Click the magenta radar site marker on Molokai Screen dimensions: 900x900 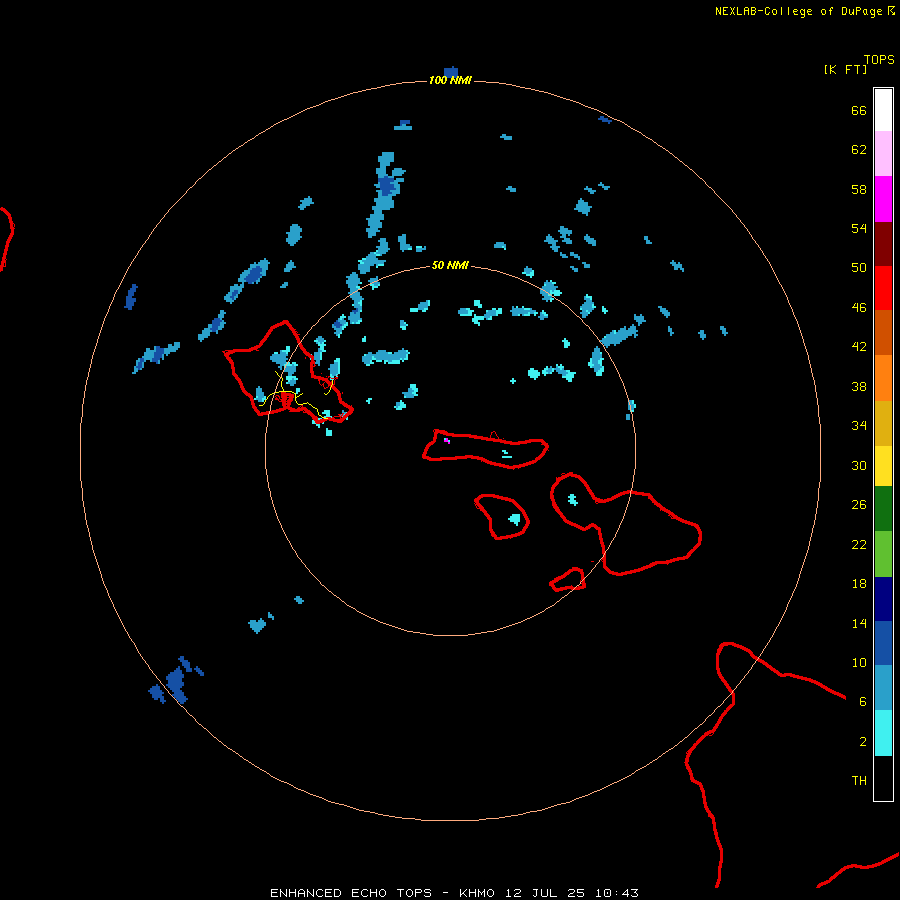pos(447,441)
